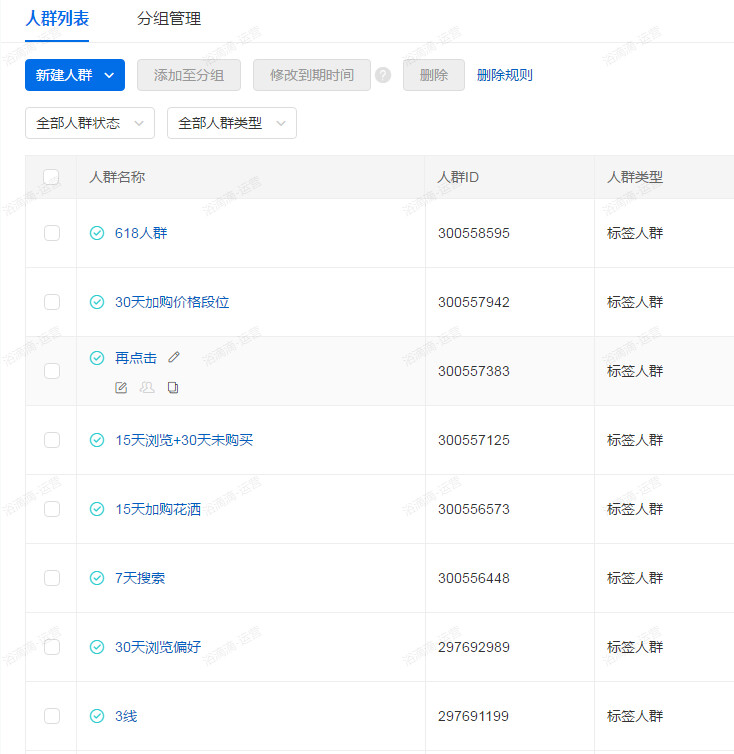The image size is (734, 754).
Task: Click crowd ID 300557383
Action: 474,371
